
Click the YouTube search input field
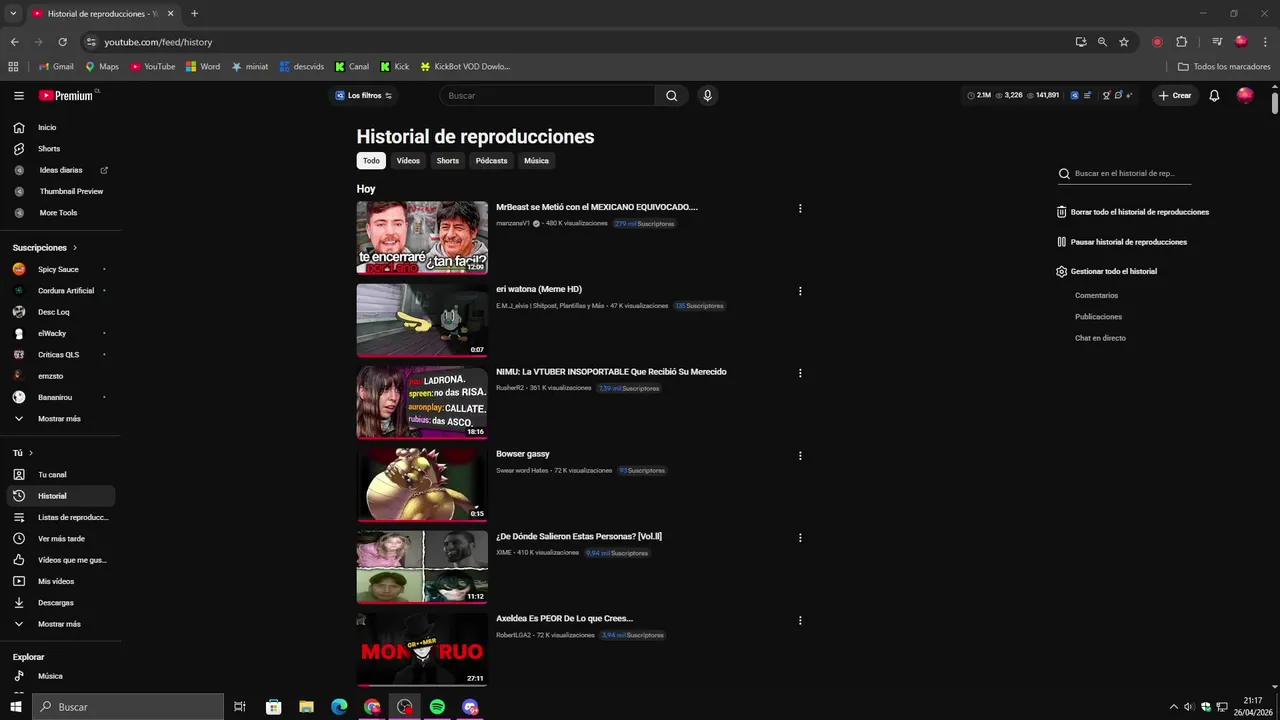(548, 96)
